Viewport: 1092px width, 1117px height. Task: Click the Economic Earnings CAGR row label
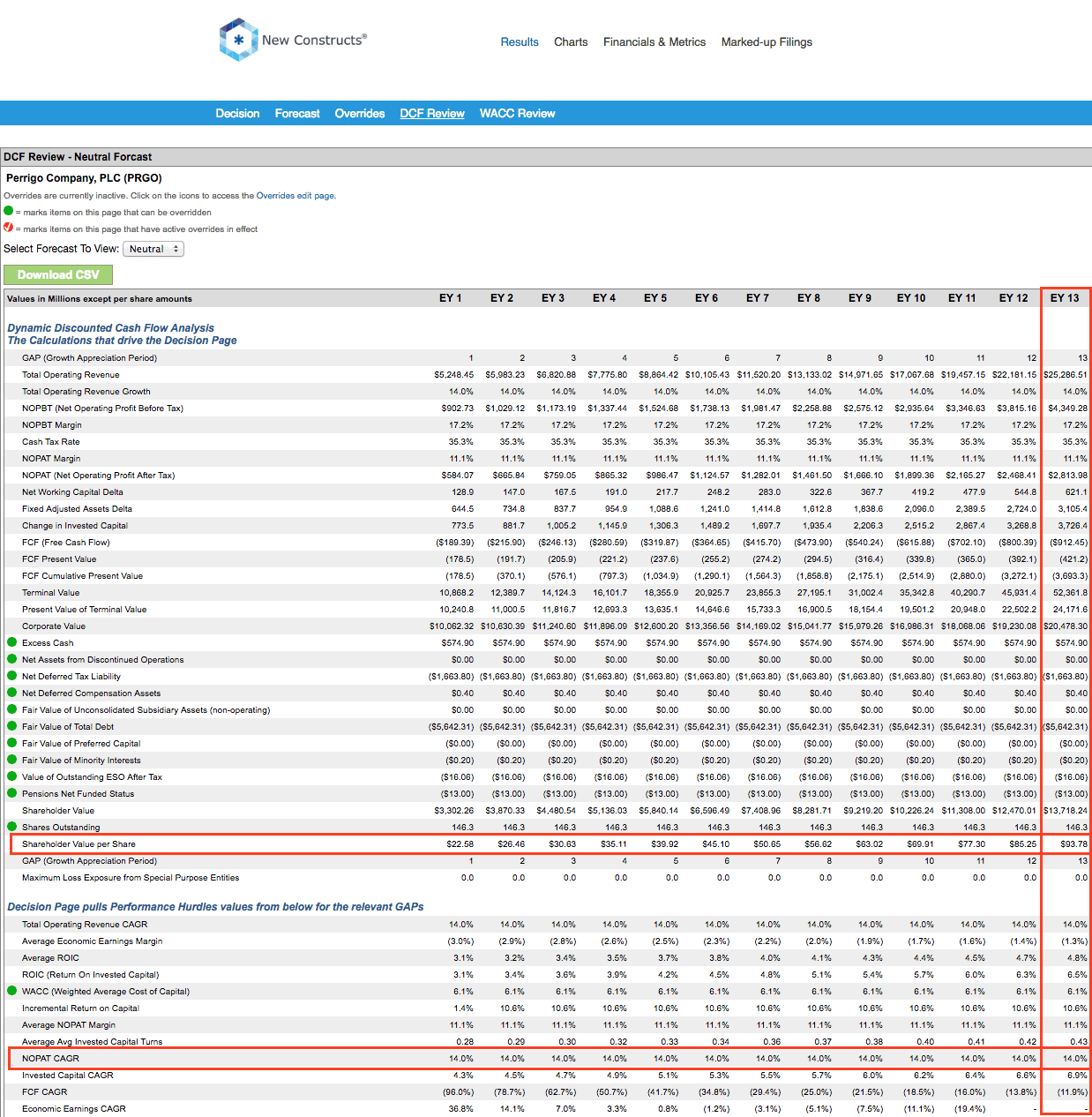point(74,1109)
